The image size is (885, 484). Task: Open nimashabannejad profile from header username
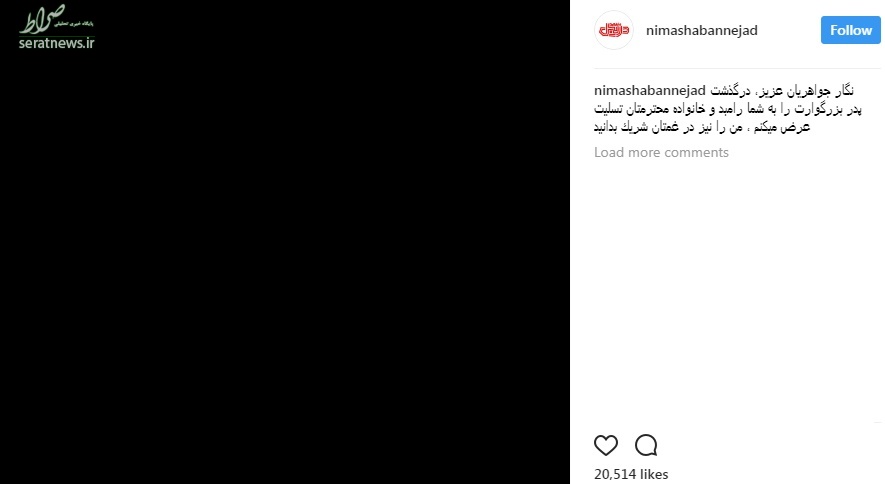click(702, 30)
